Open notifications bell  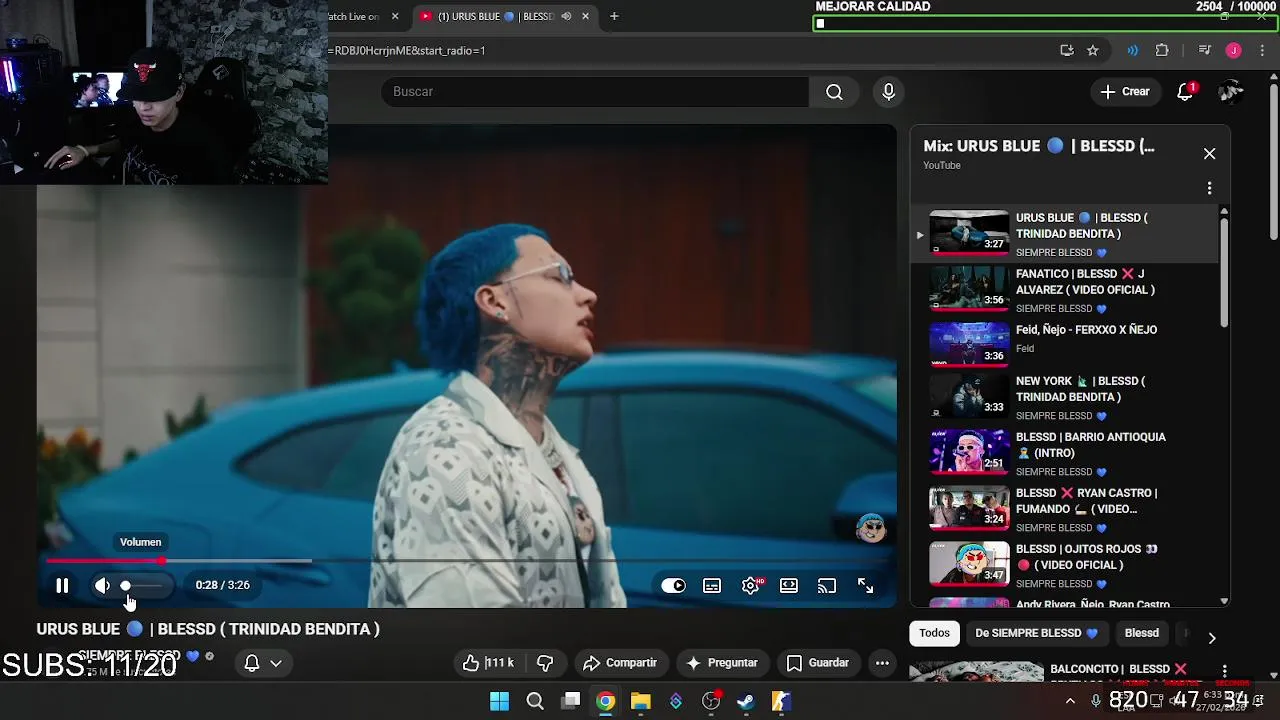pos(1185,92)
